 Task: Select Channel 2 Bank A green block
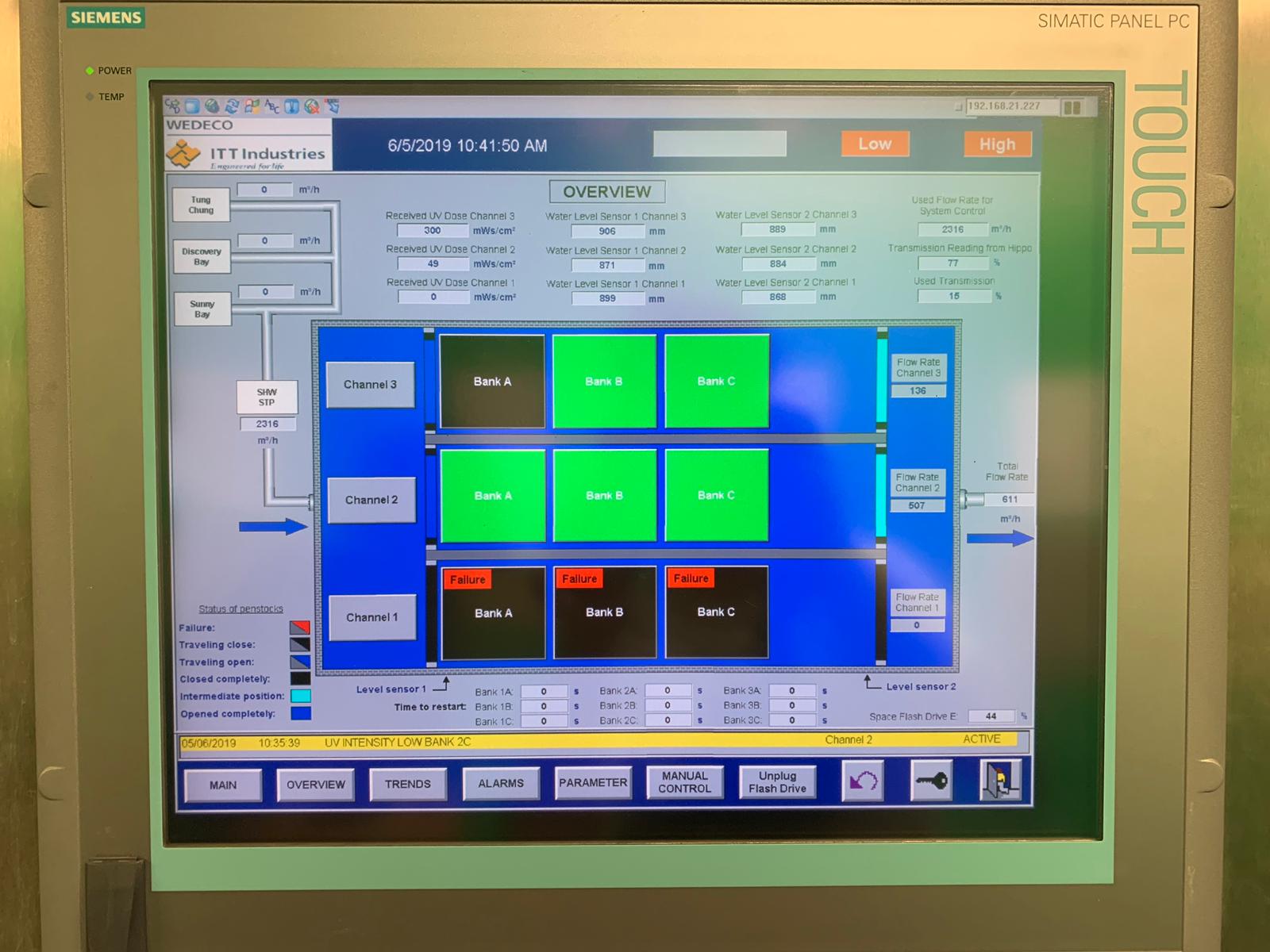pos(493,496)
